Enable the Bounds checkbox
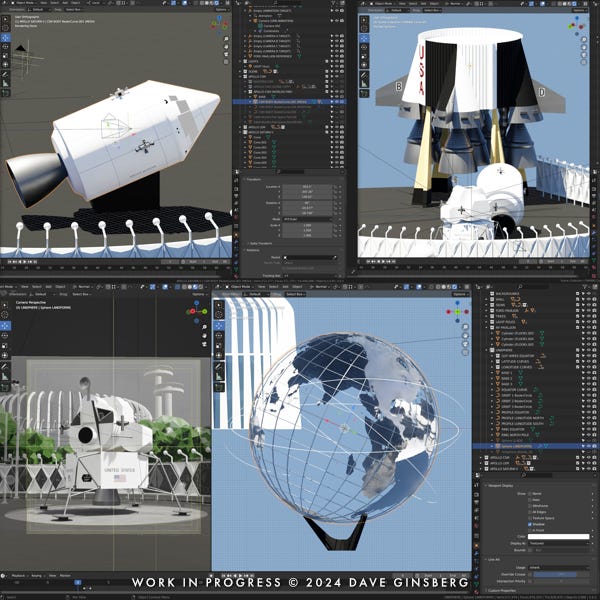Viewport: 600px width, 600px height. tap(530, 550)
